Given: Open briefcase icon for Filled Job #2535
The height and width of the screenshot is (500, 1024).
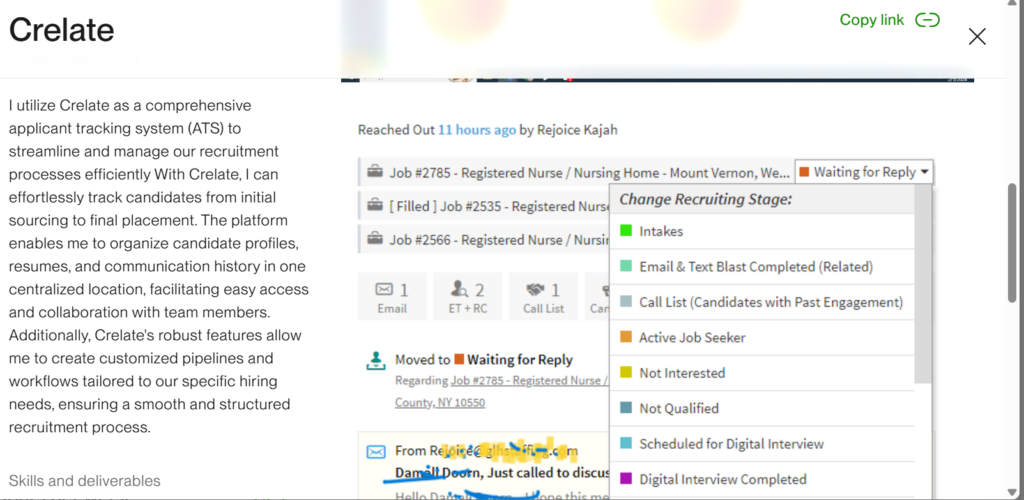Looking at the screenshot, I should (x=375, y=206).
